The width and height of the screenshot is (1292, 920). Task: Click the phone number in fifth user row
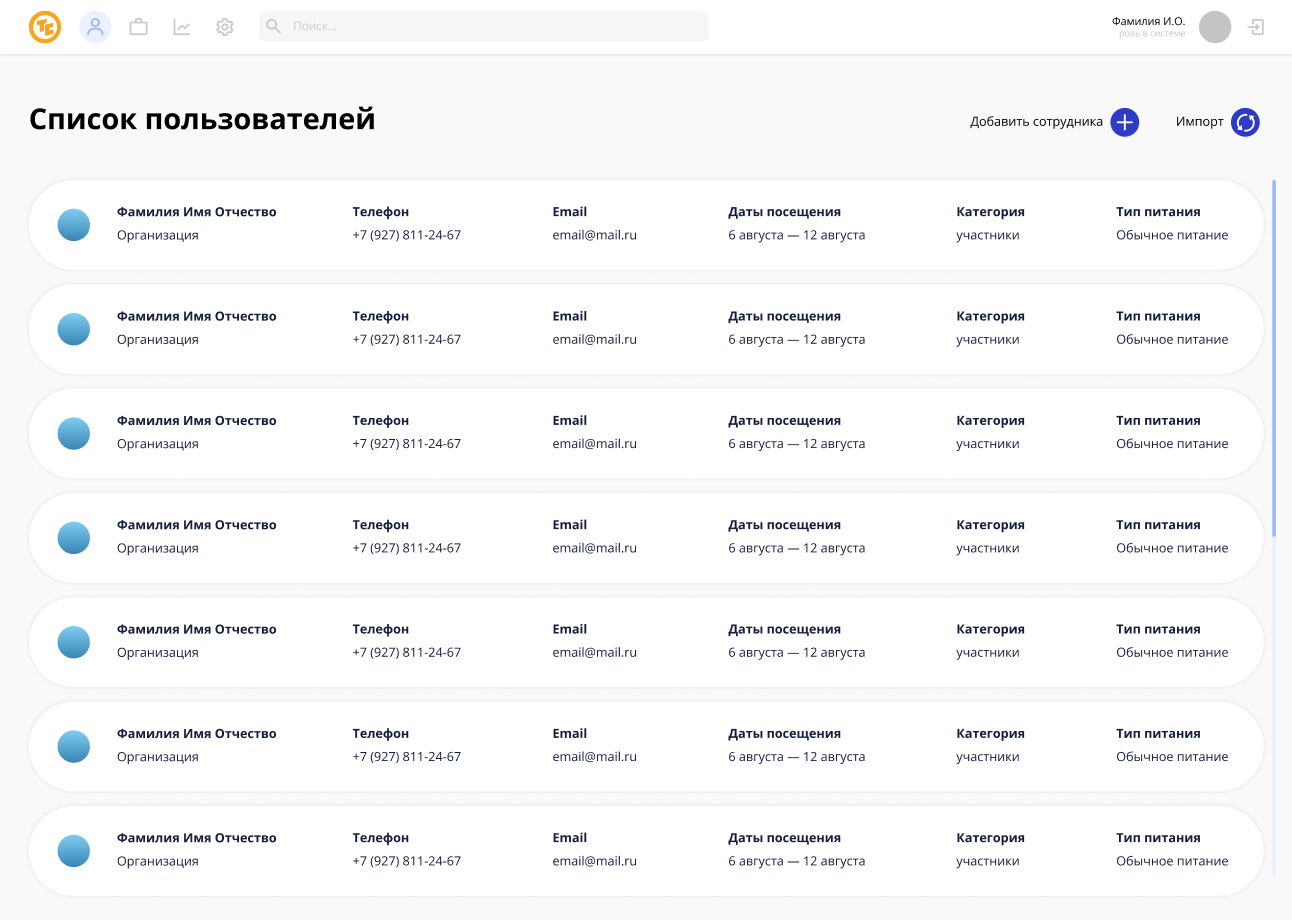pyautogui.click(x=406, y=653)
